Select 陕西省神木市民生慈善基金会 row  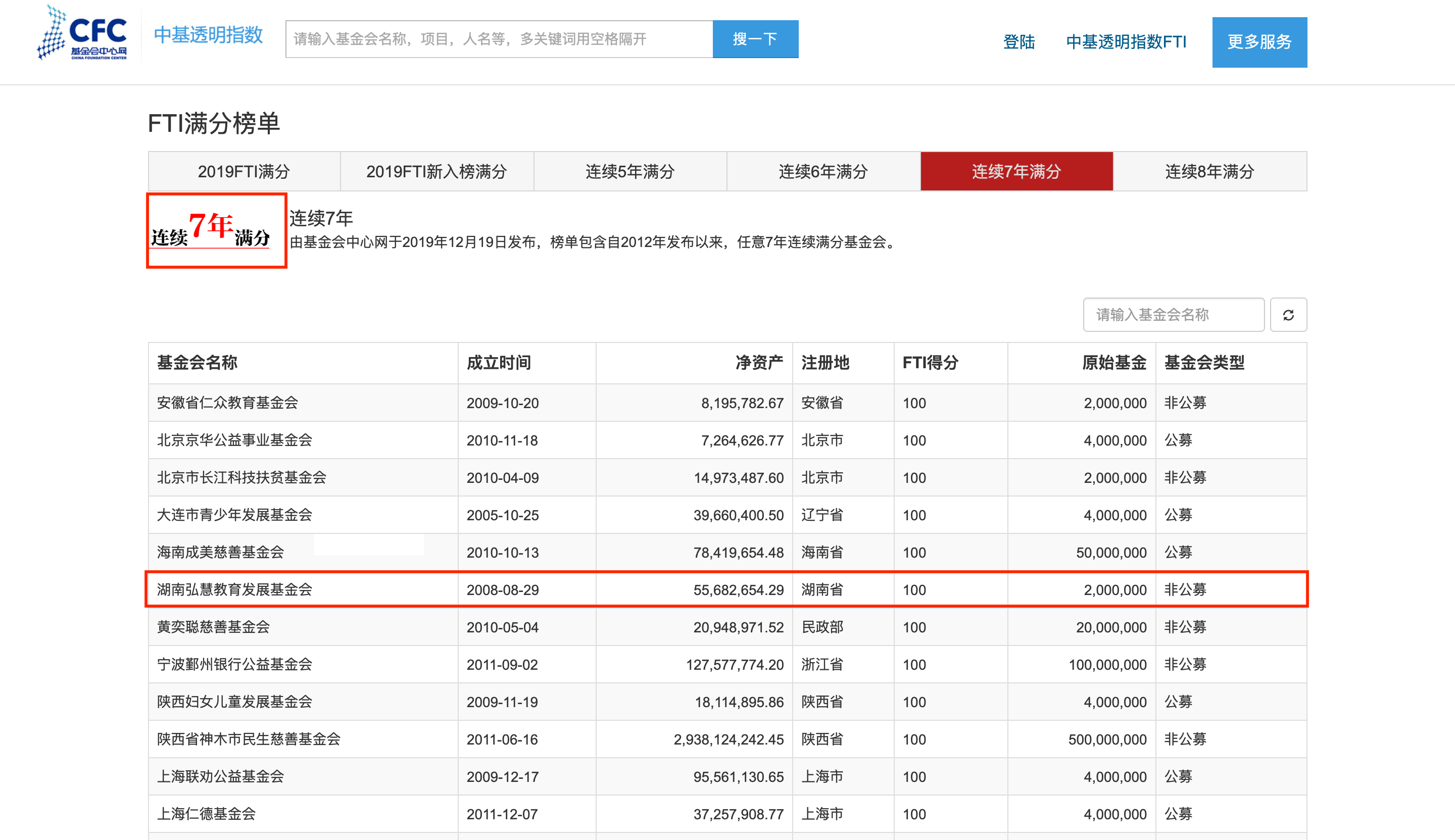(x=249, y=739)
